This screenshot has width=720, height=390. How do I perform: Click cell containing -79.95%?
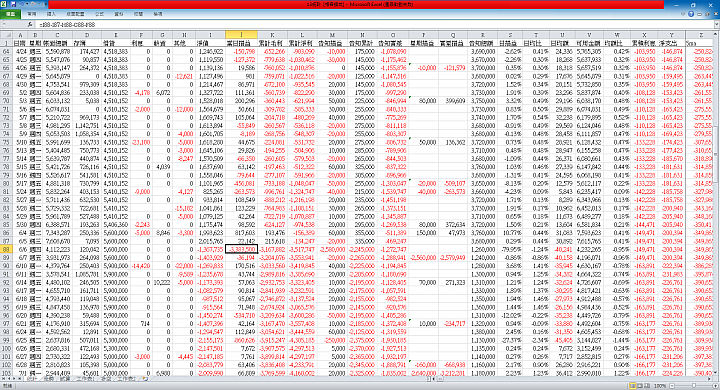[x=510, y=249]
